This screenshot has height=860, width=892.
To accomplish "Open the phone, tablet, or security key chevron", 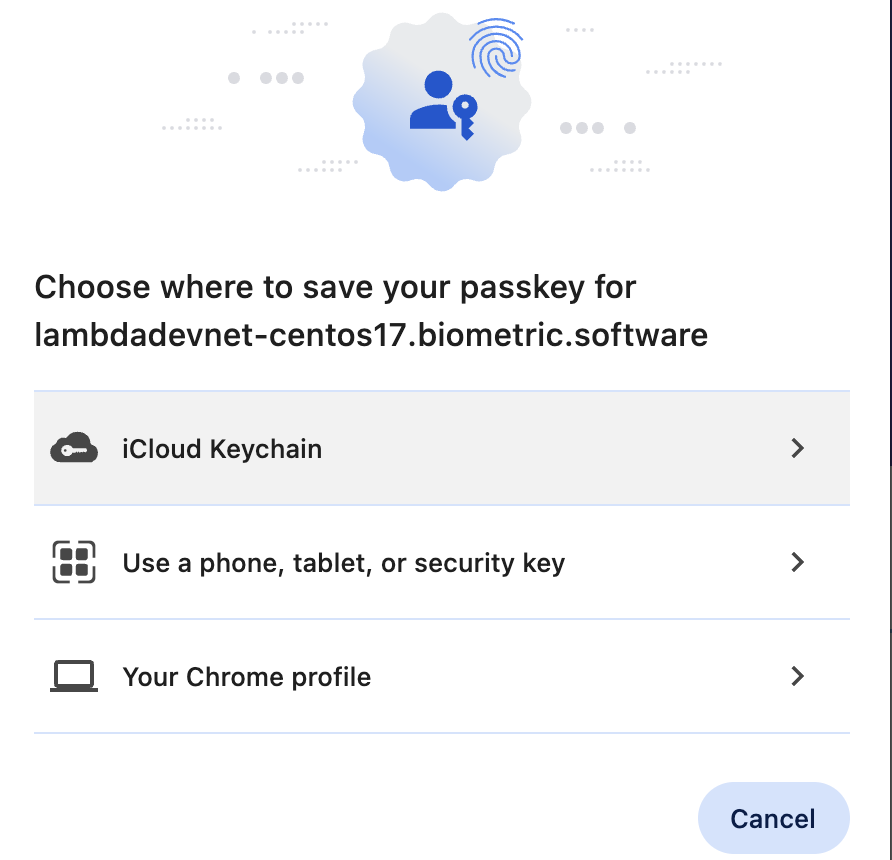I will pos(798,563).
